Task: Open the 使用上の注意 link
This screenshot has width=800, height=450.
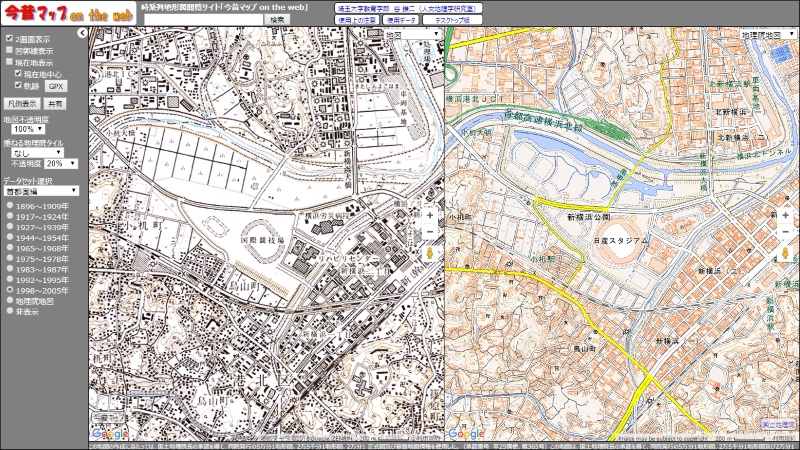Action: pyautogui.click(x=358, y=19)
